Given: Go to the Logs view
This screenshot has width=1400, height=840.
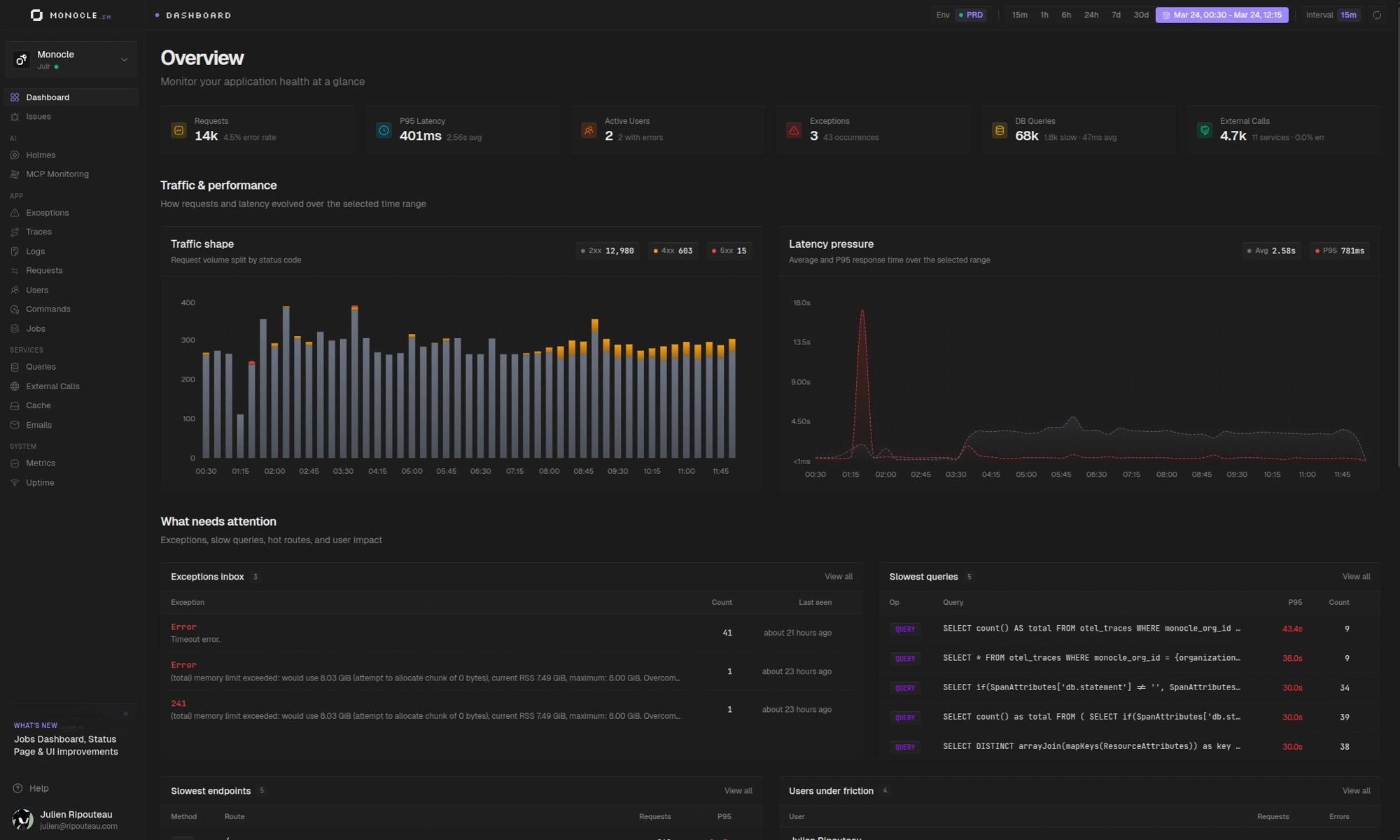Looking at the screenshot, I should pos(35,251).
